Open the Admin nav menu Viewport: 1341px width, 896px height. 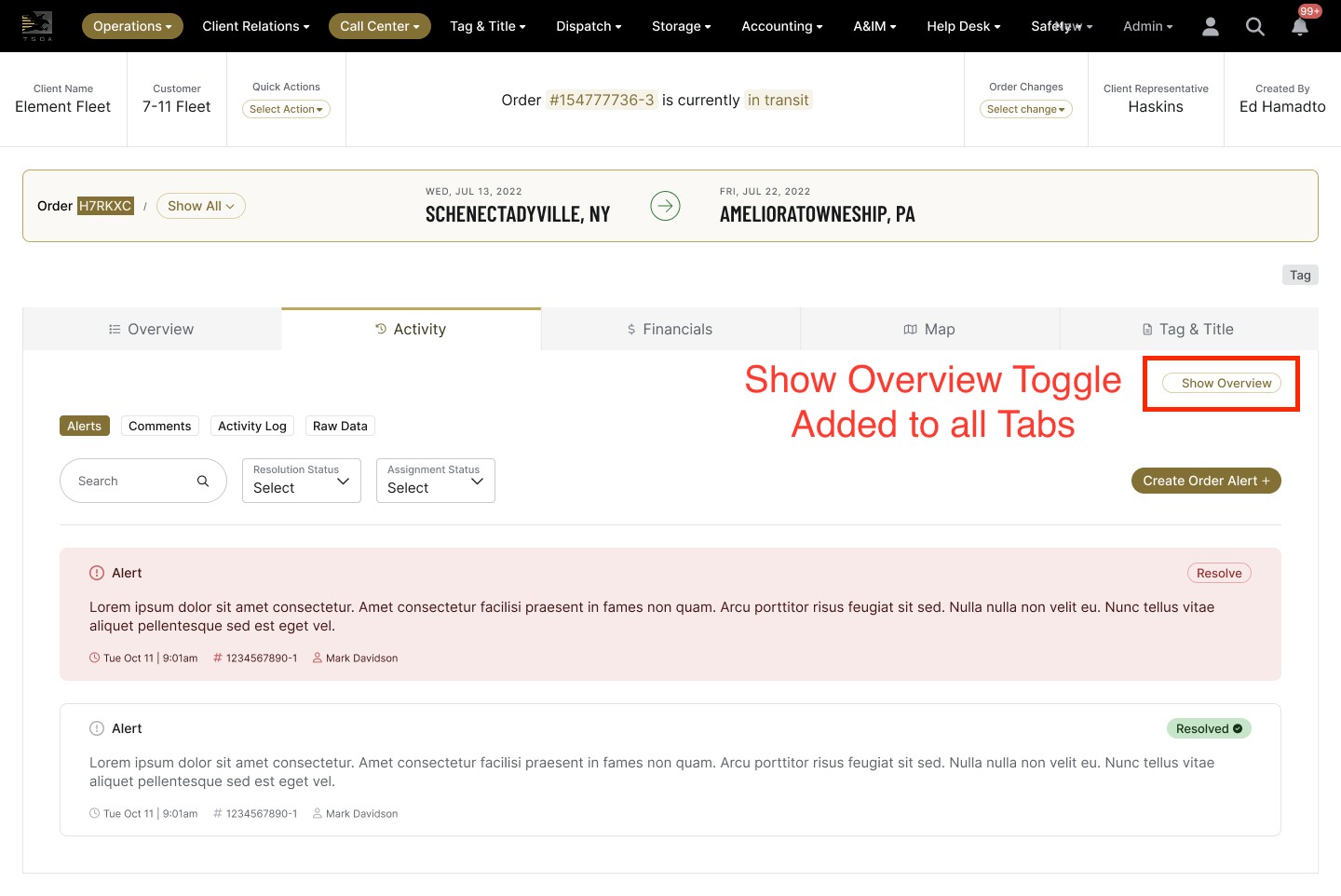click(1148, 26)
